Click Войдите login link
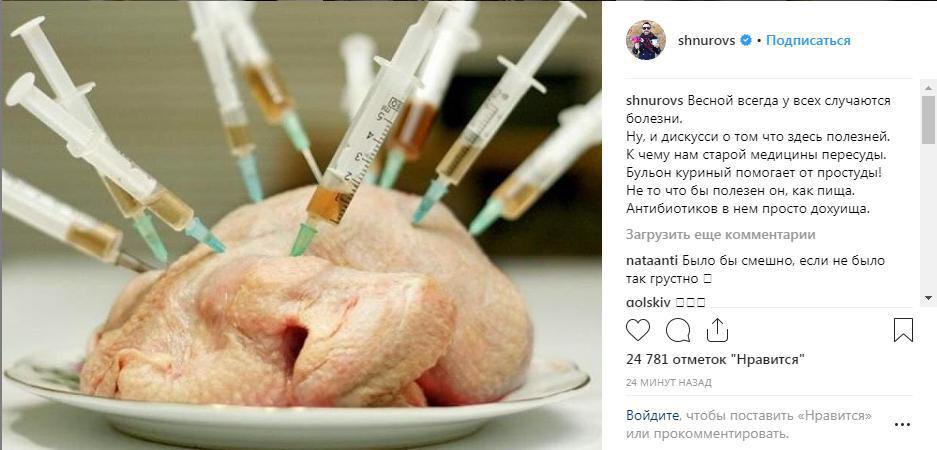The height and width of the screenshot is (450, 937). coord(652,415)
